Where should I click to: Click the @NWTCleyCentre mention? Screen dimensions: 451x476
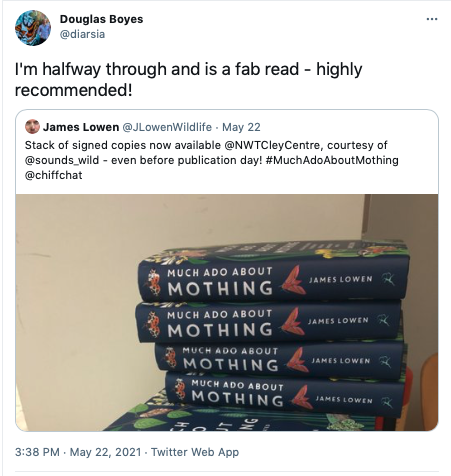[x=273, y=145]
